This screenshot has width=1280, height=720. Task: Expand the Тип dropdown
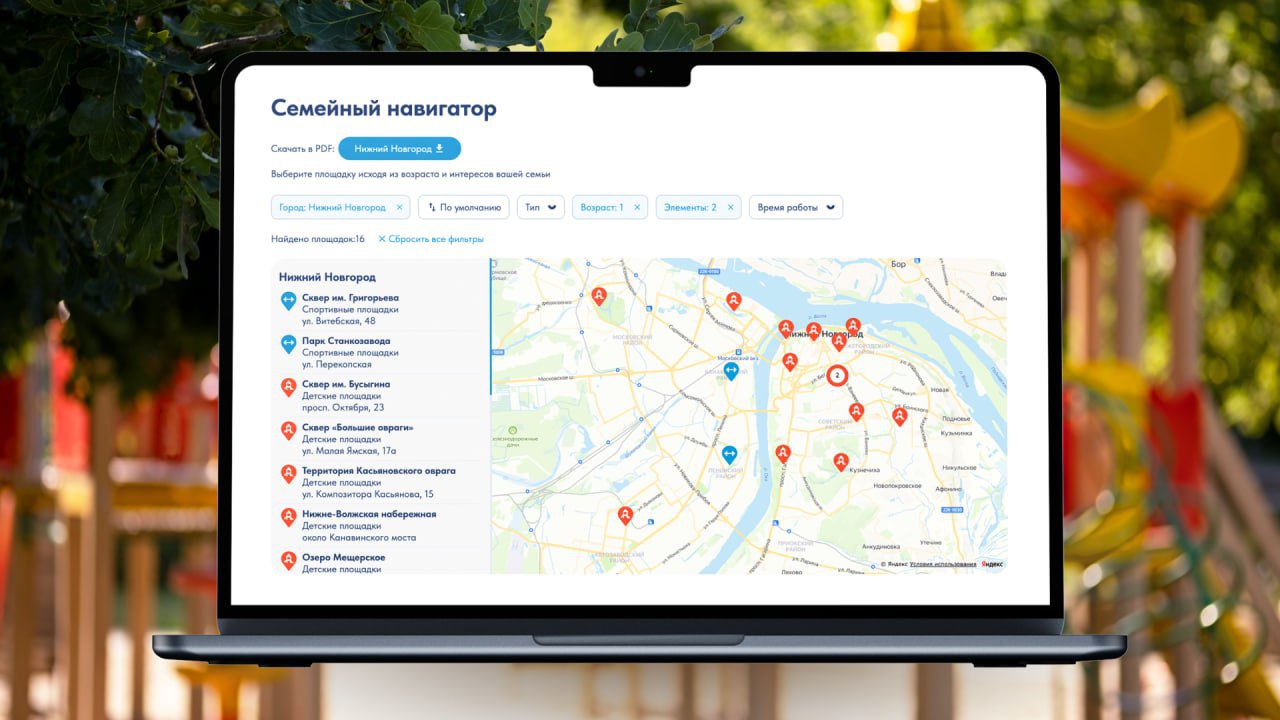540,208
